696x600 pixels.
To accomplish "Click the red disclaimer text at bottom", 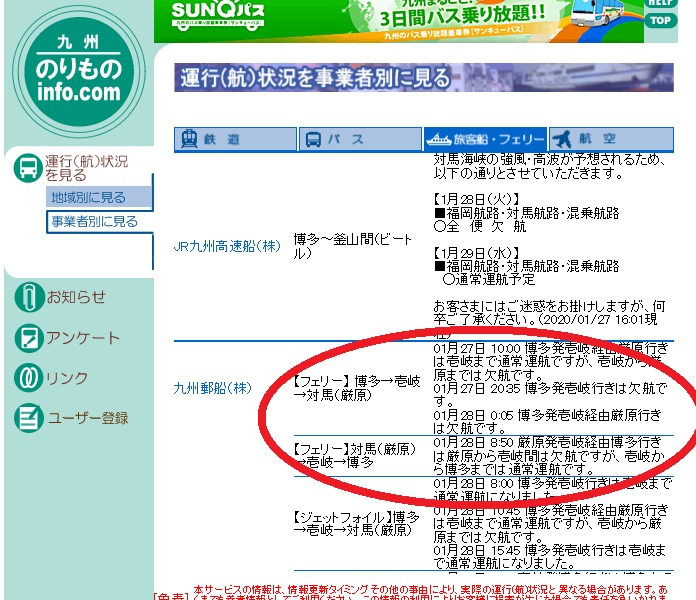I will point(411,594).
